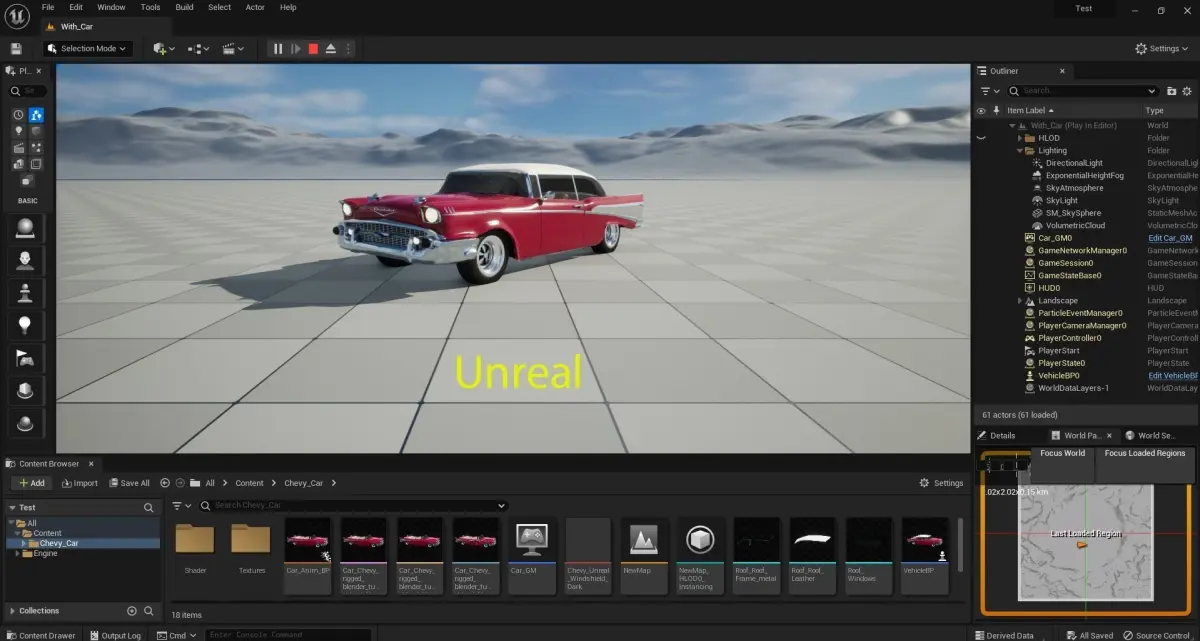Image resolution: width=1200 pixels, height=641 pixels.
Task: Pick the Trigger Sphere item
Action: pyautogui.click(x=26, y=423)
